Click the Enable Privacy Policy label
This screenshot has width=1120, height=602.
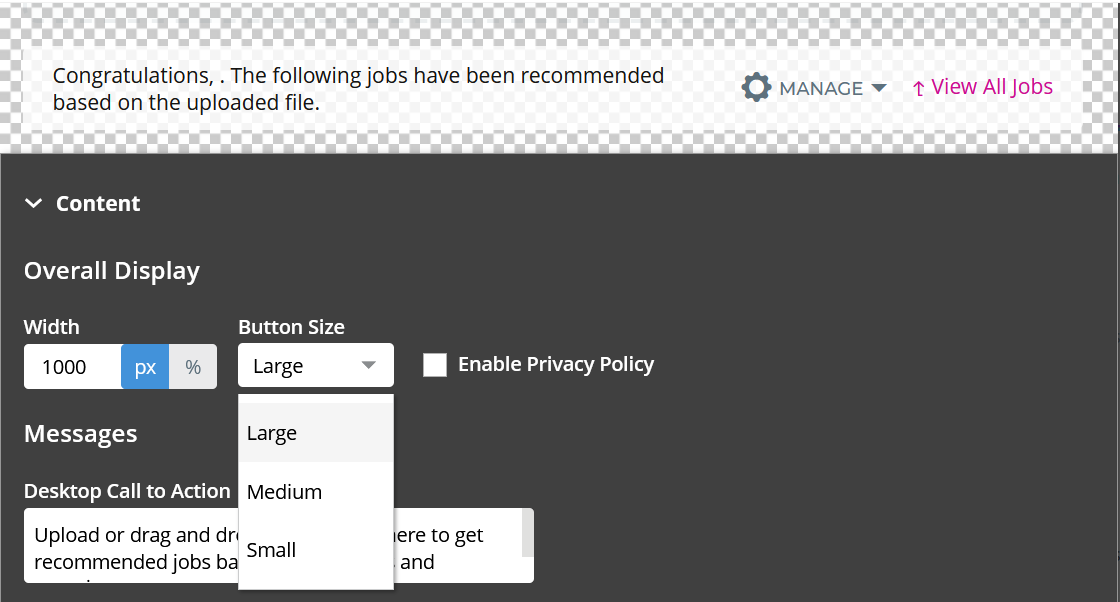pos(556,364)
